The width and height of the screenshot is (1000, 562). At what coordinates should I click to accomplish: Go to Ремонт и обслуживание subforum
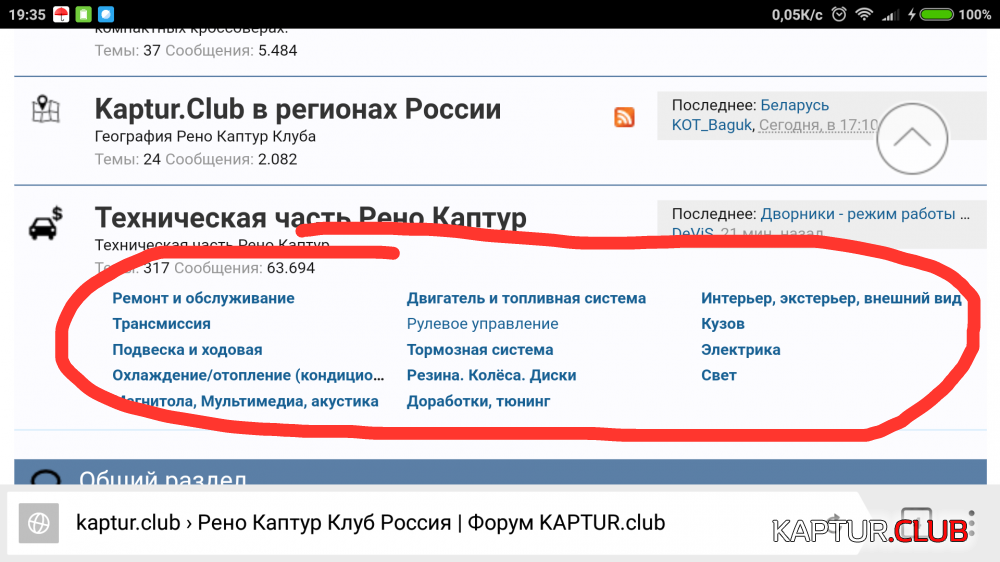203,298
